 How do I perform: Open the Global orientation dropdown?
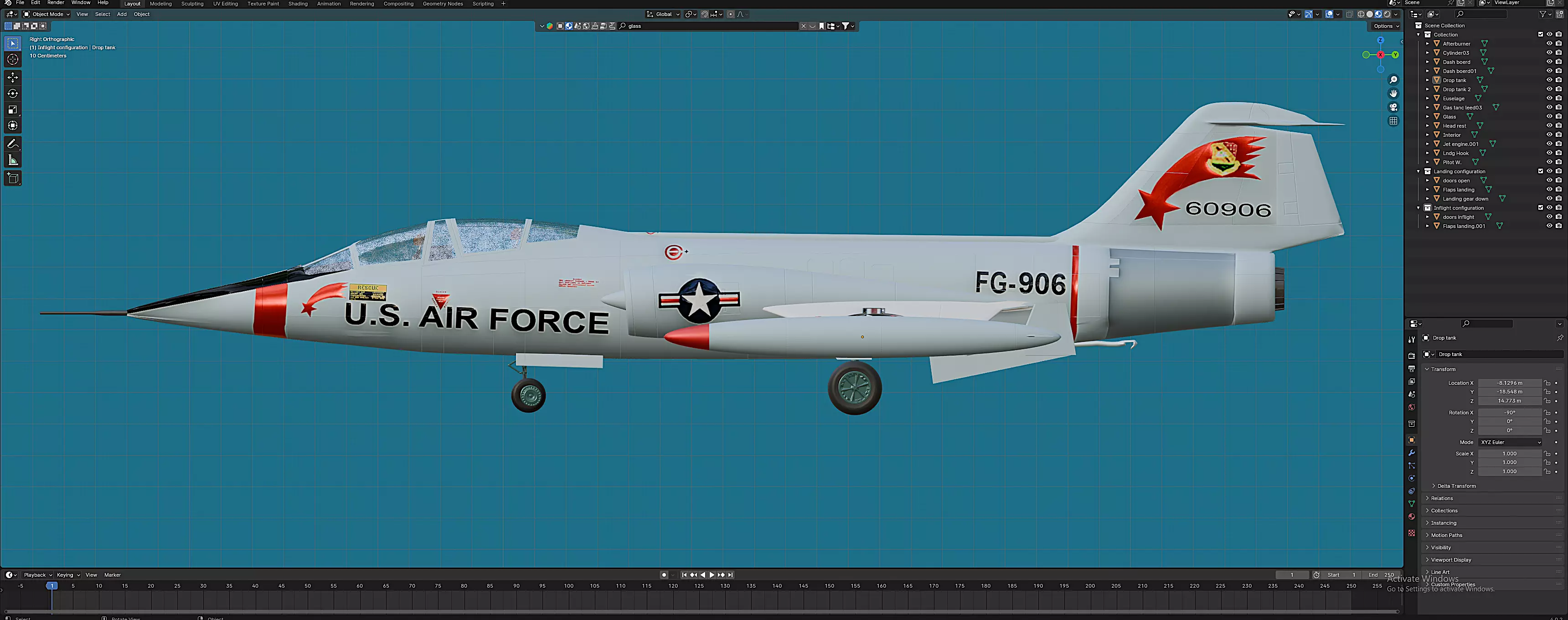(663, 14)
